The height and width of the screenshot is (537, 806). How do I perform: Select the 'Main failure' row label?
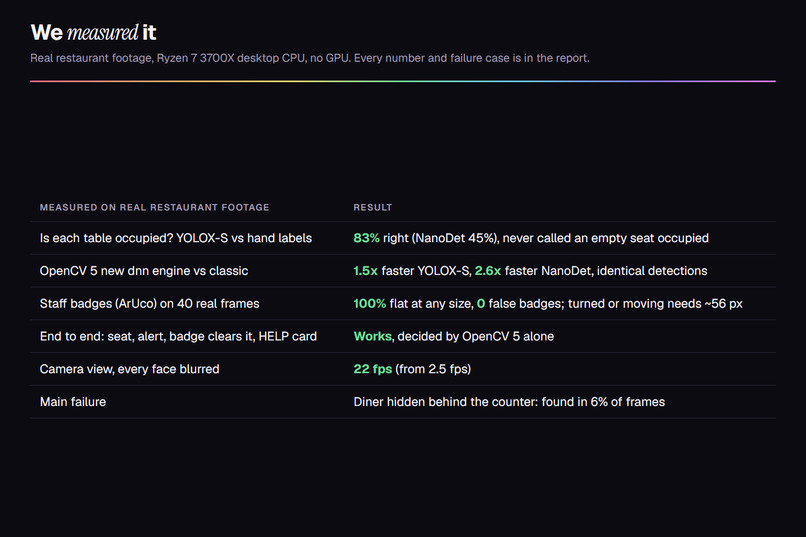tap(73, 402)
